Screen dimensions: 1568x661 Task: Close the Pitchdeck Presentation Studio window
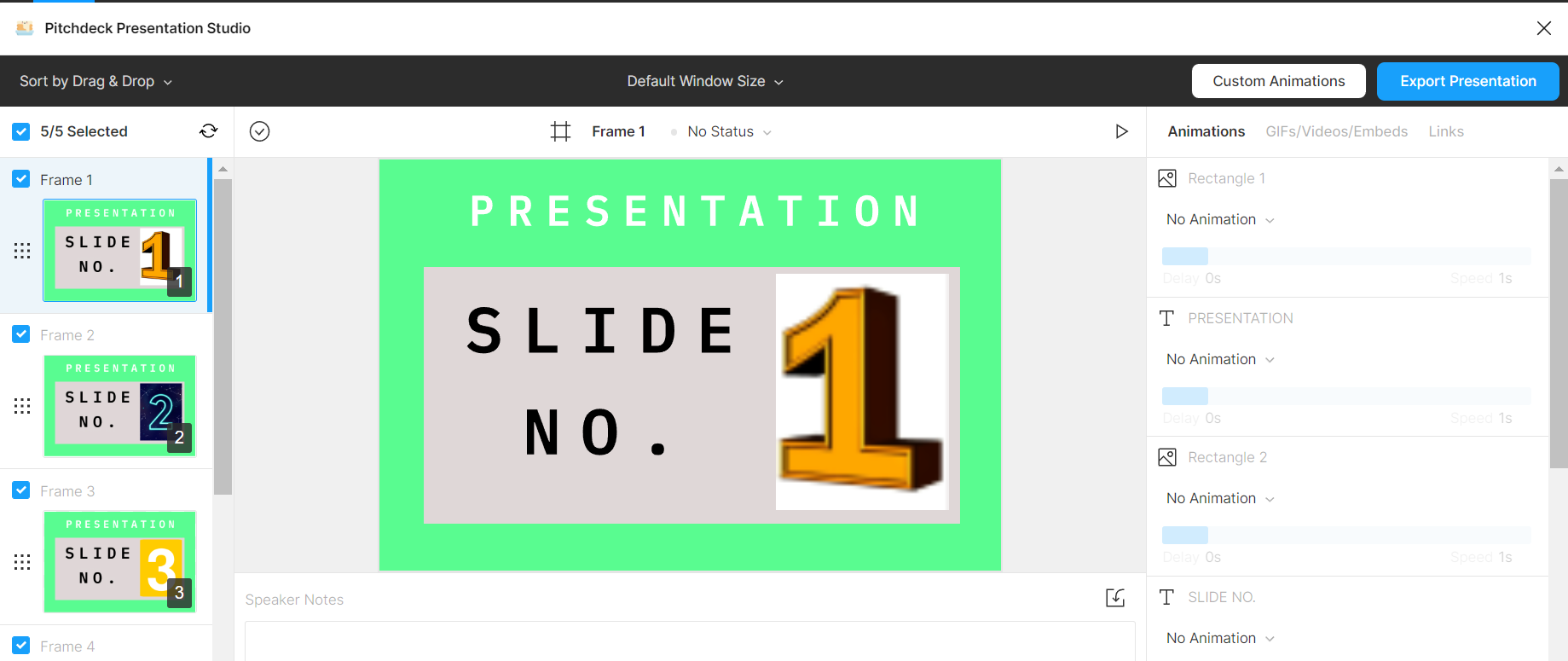click(x=1544, y=28)
